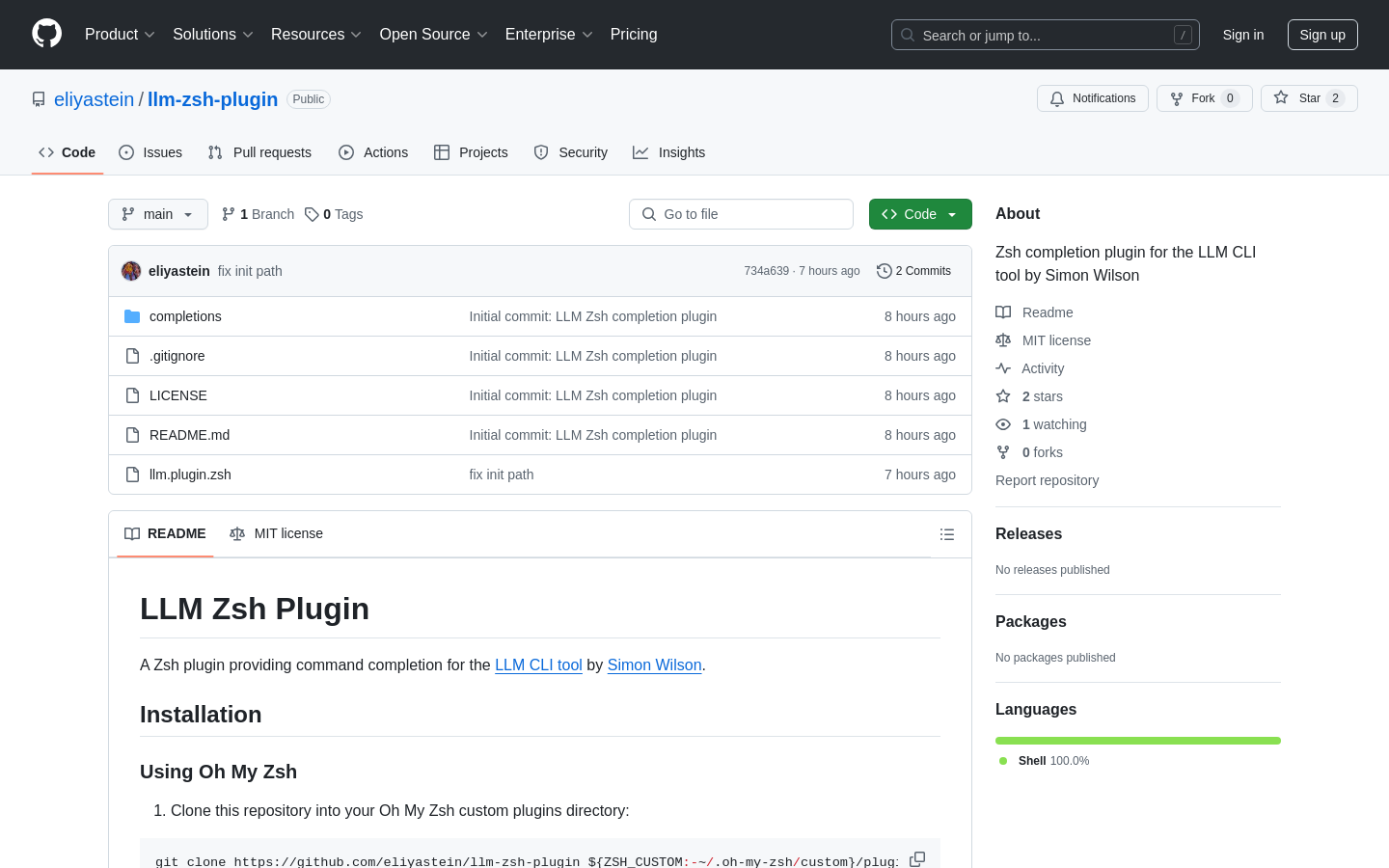Image resolution: width=1389 pixels, height=868 pixels.
Task: Click the Go to file search icon
Action: pyautogui.click(x=649, y=214)
